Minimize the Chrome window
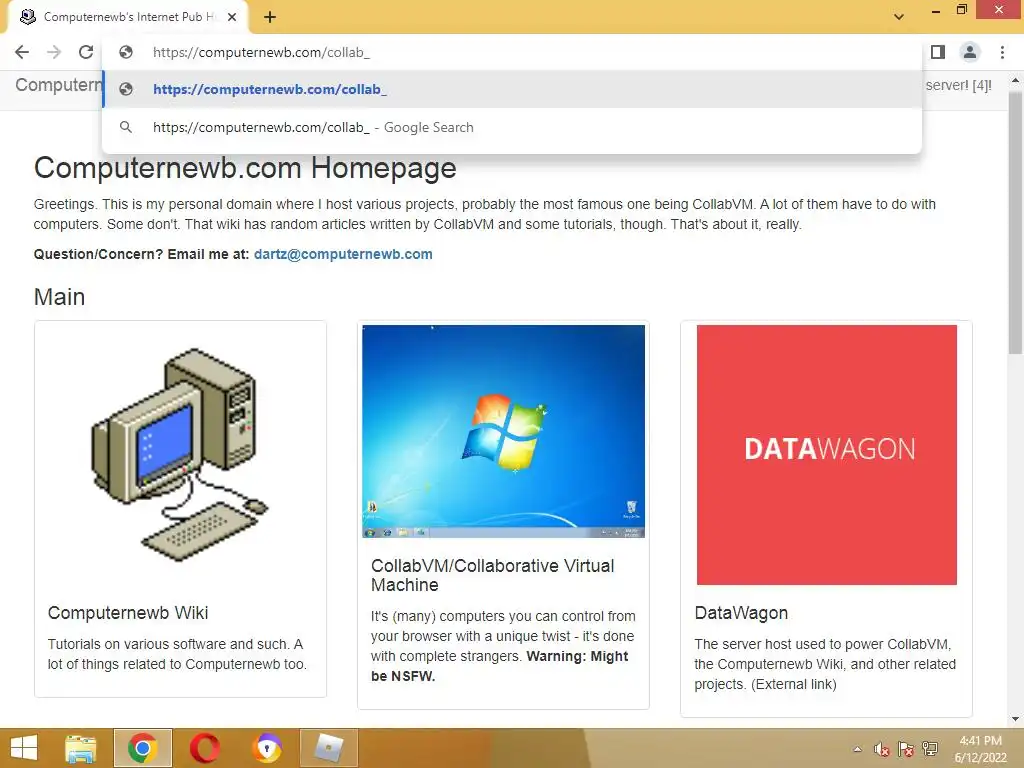 pos(936,10)
